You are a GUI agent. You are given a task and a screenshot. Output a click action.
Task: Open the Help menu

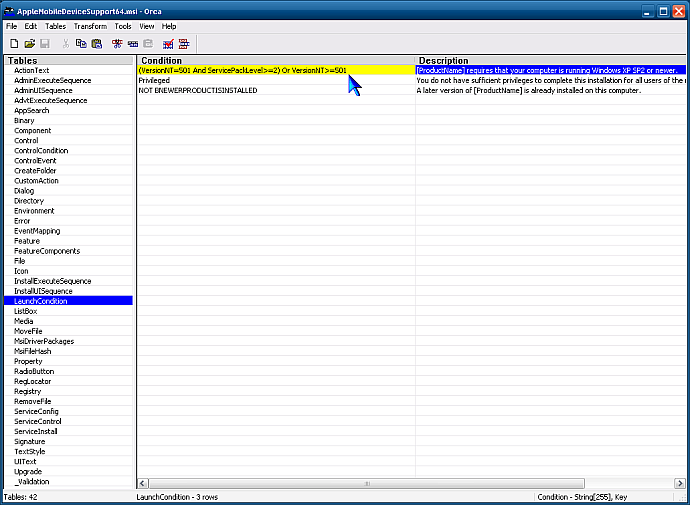(x=169, y=26)
